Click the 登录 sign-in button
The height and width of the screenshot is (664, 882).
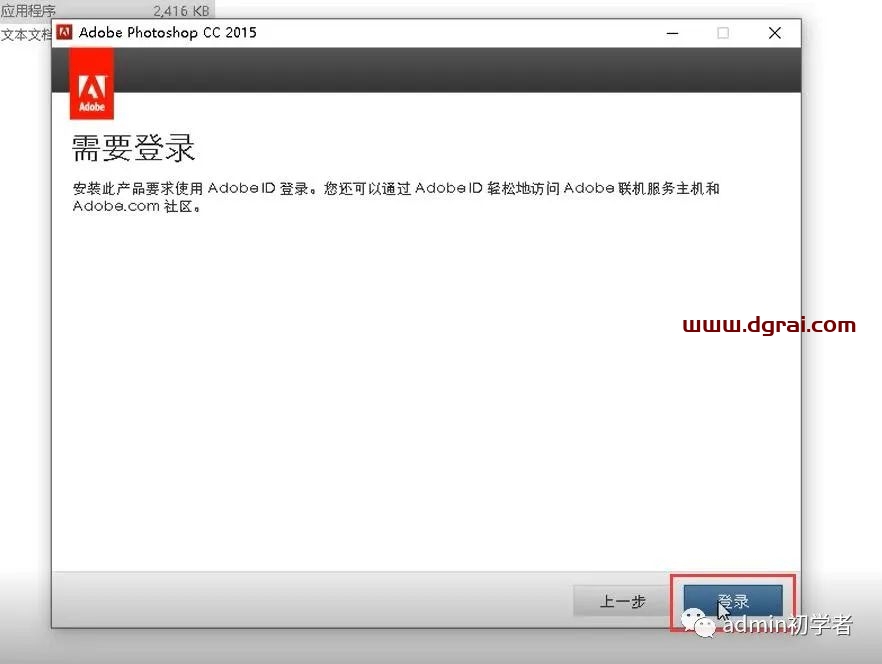(x=732, y=601)
